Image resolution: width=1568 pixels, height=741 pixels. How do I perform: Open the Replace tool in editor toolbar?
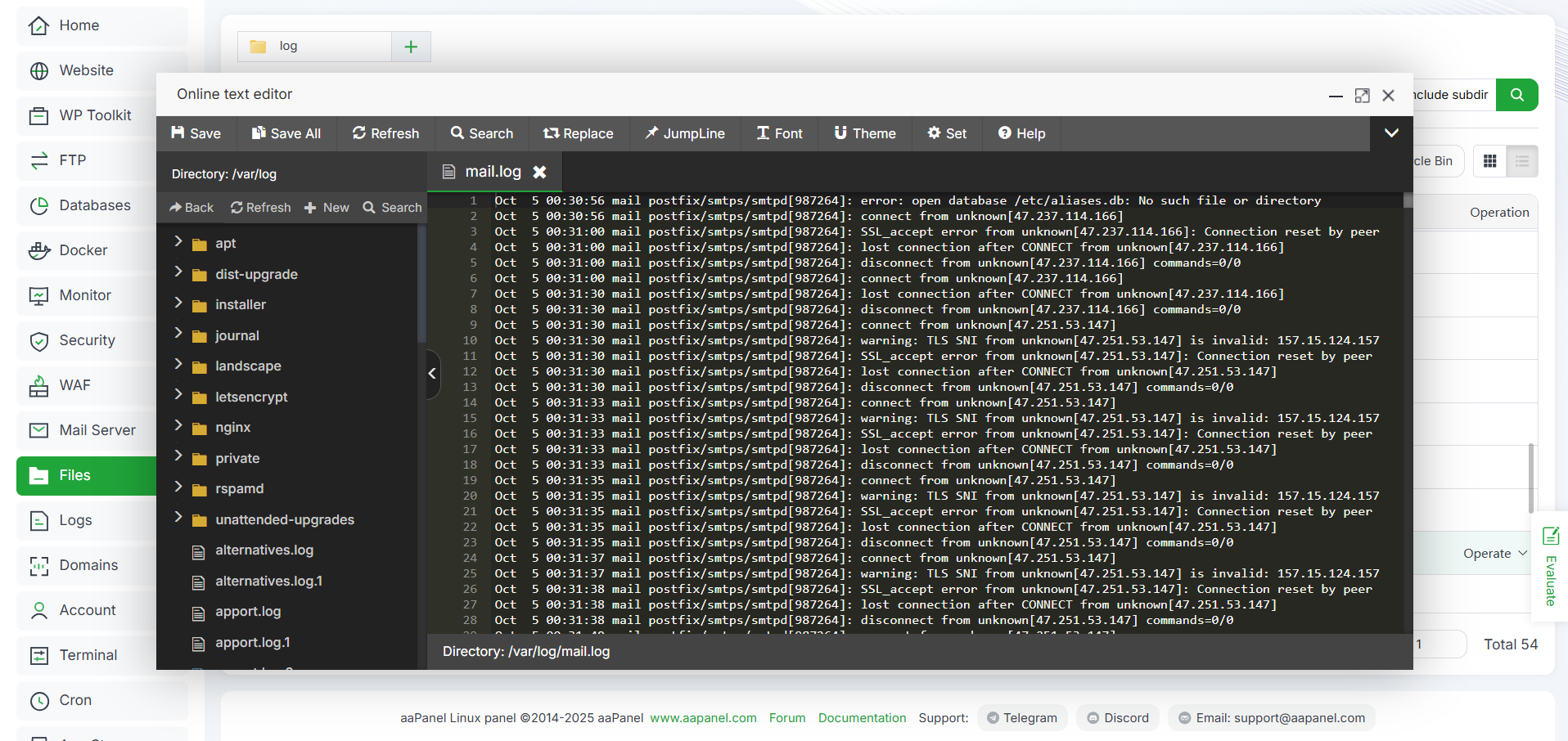point(578,133)
